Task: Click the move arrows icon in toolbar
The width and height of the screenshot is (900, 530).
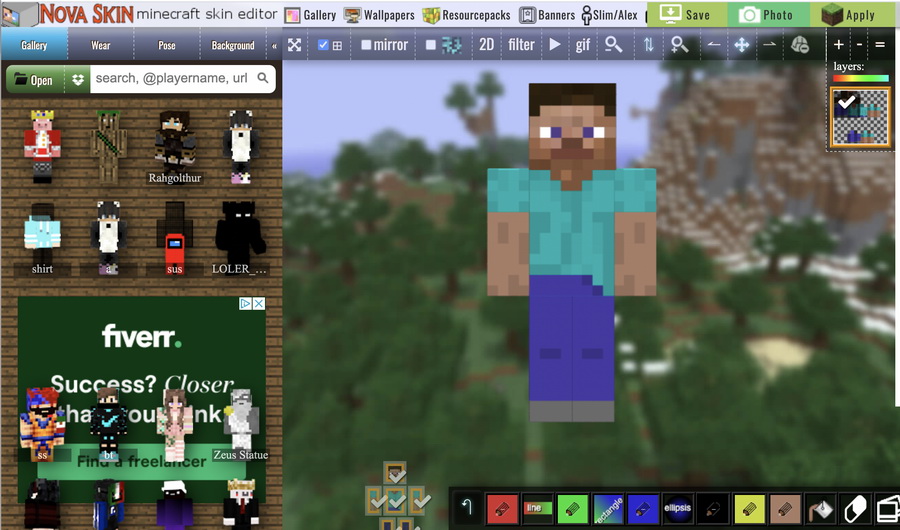Action: 741,45
